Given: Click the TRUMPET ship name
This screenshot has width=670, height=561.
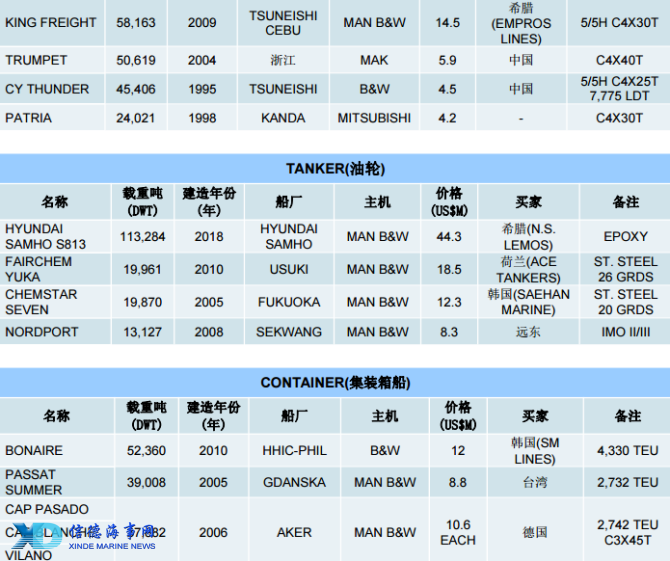Looking at the screenshot, I should pyautogui.click(x=36, y=60).
